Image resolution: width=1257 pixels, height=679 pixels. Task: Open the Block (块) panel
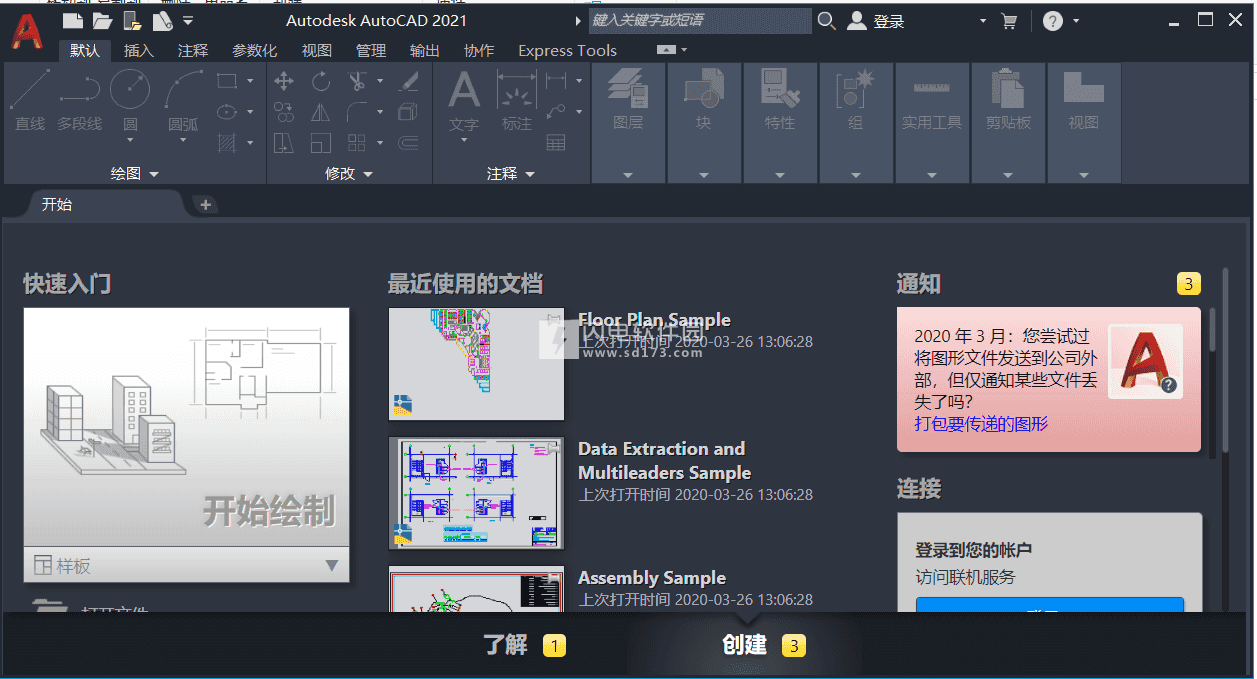click(x=704, y=123)
